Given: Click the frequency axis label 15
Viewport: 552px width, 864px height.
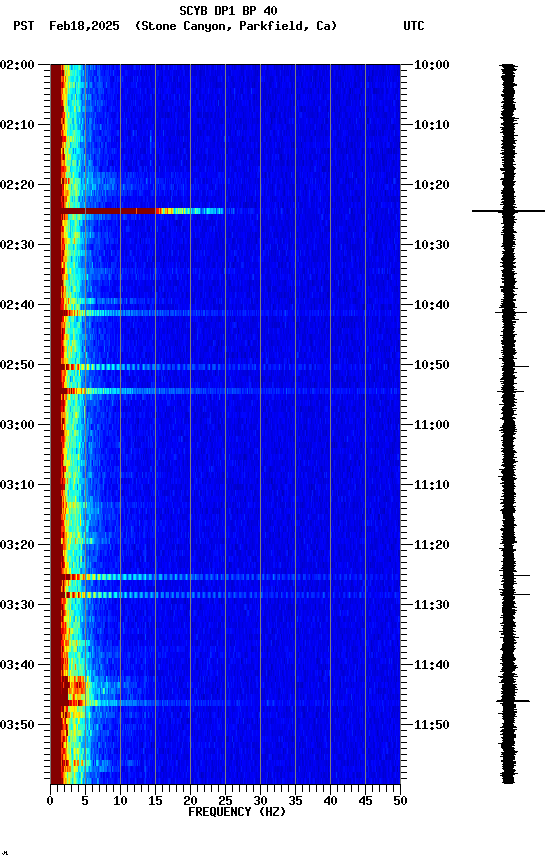Looking at the screenshot, I should (x=155, y=801).
